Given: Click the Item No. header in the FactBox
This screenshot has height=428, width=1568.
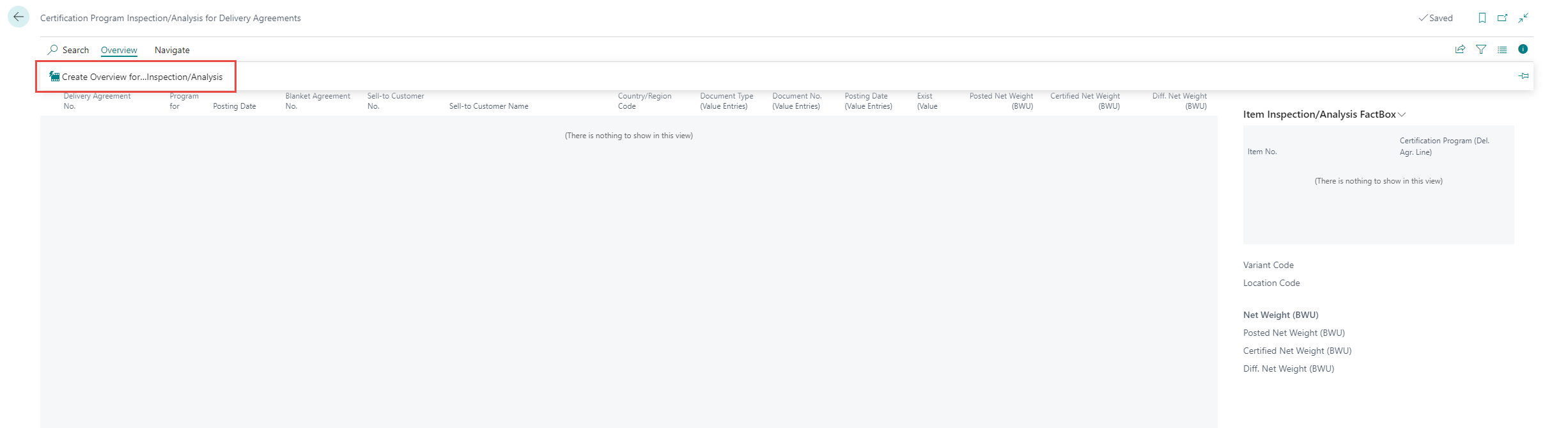Looking at the screenshot, I should pos(1262,152).
